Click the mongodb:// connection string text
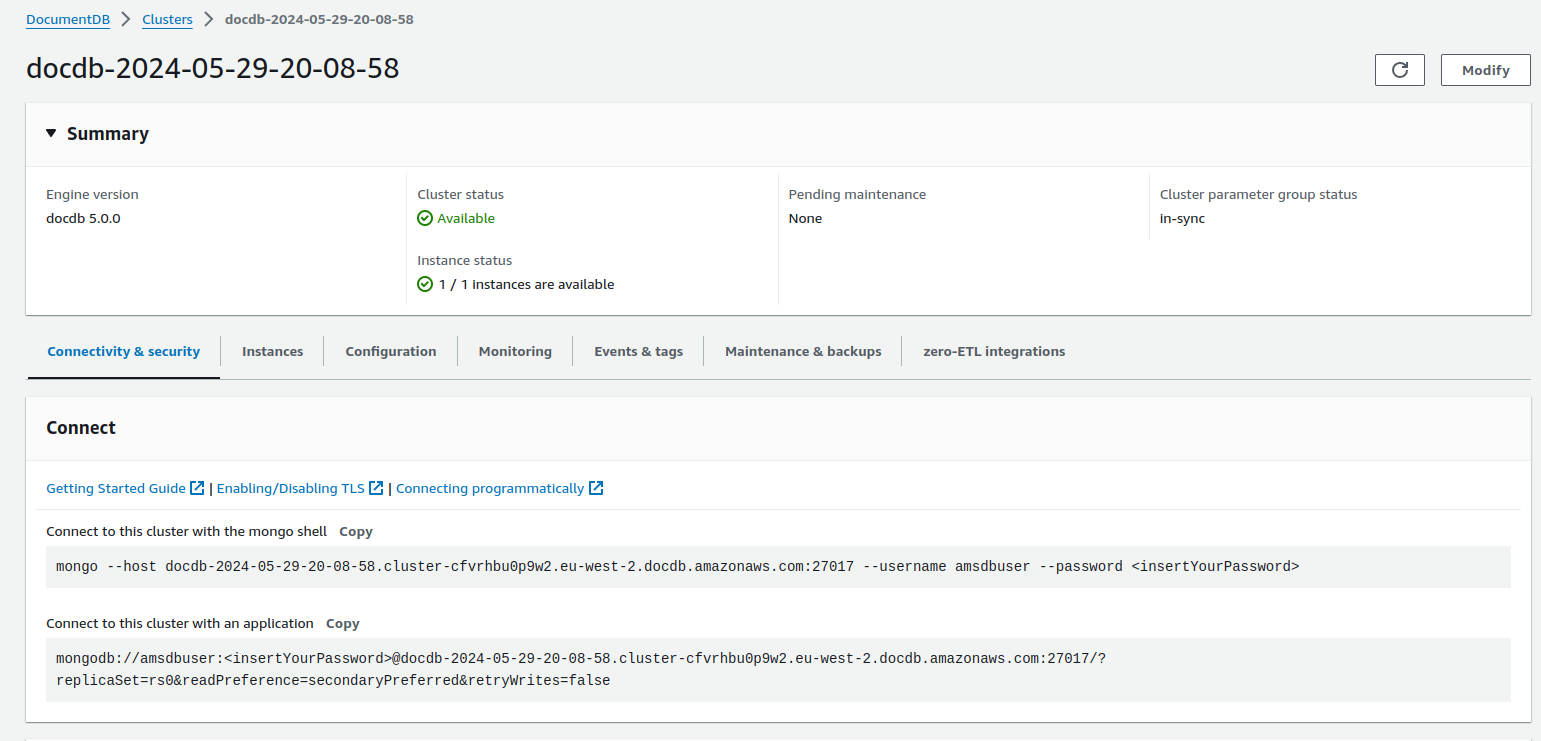1541x741 pixels. point(580,669)
